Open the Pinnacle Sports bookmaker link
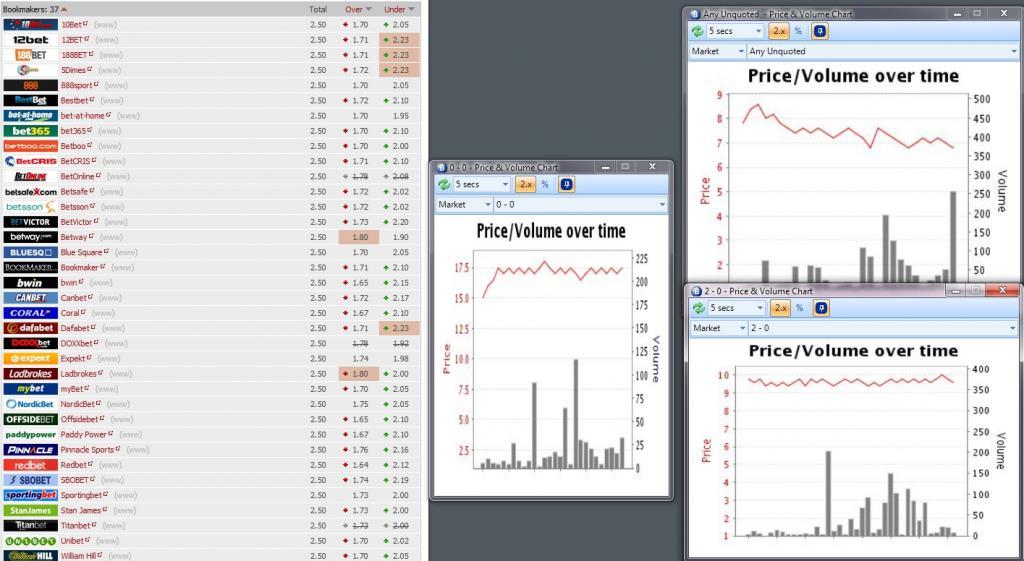Viewport: 1024px width, 561px height. [89, 449]
